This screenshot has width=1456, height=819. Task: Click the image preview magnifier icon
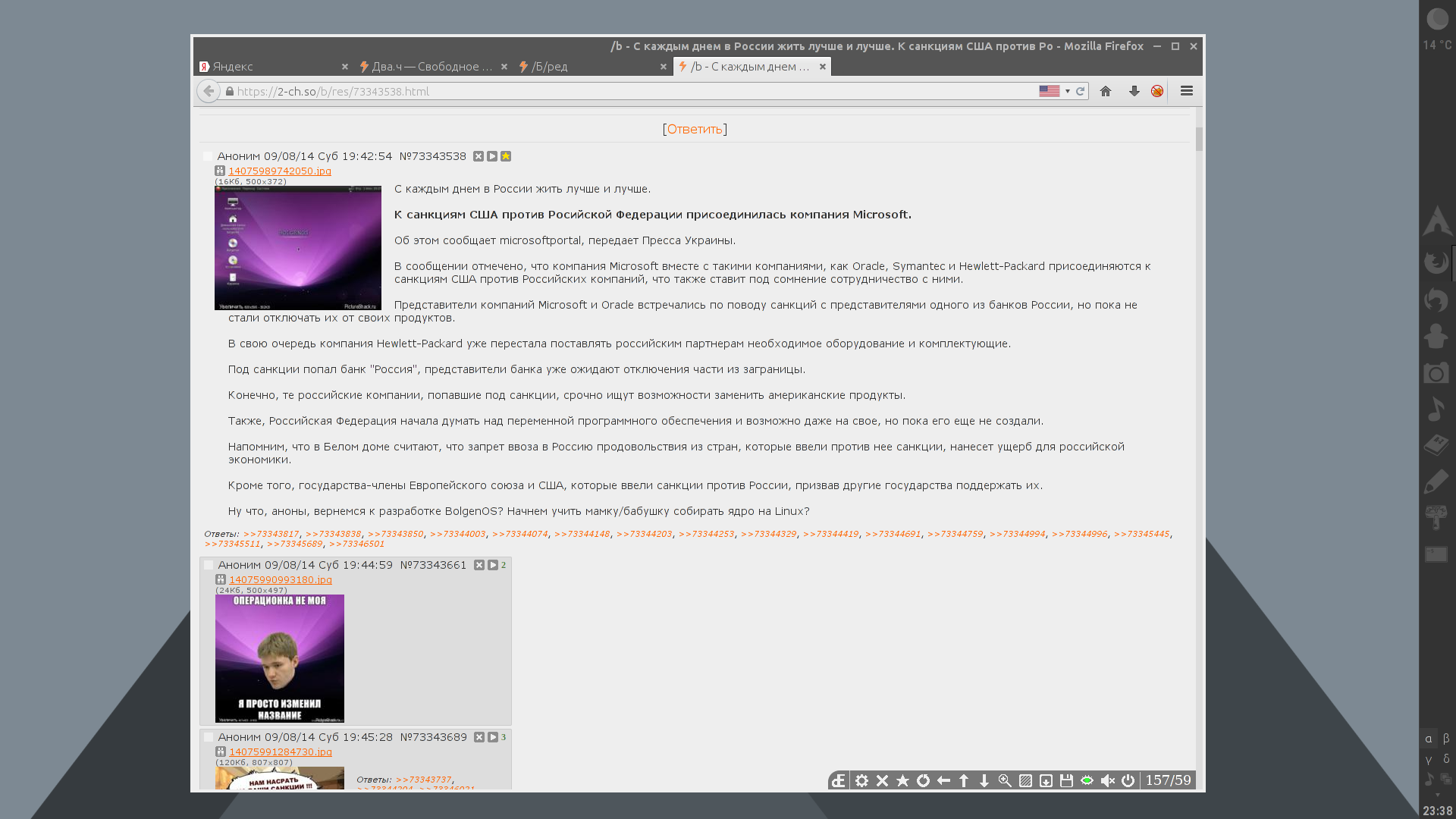coord(1005,780)
